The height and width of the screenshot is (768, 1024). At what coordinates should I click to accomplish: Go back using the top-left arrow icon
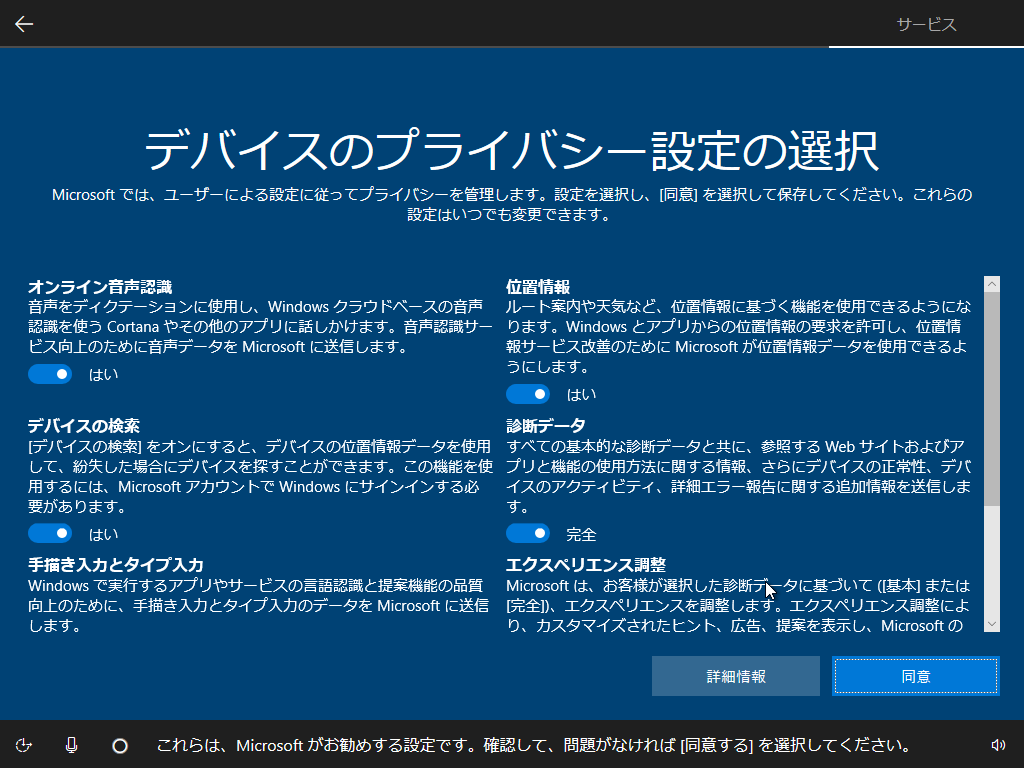click(x=23, y=23)
